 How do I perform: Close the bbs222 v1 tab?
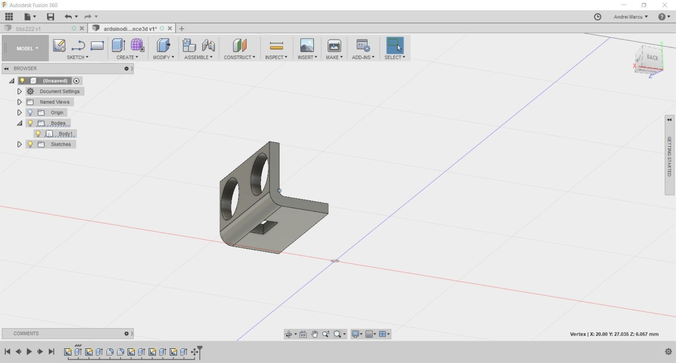(x=81, y=28)
